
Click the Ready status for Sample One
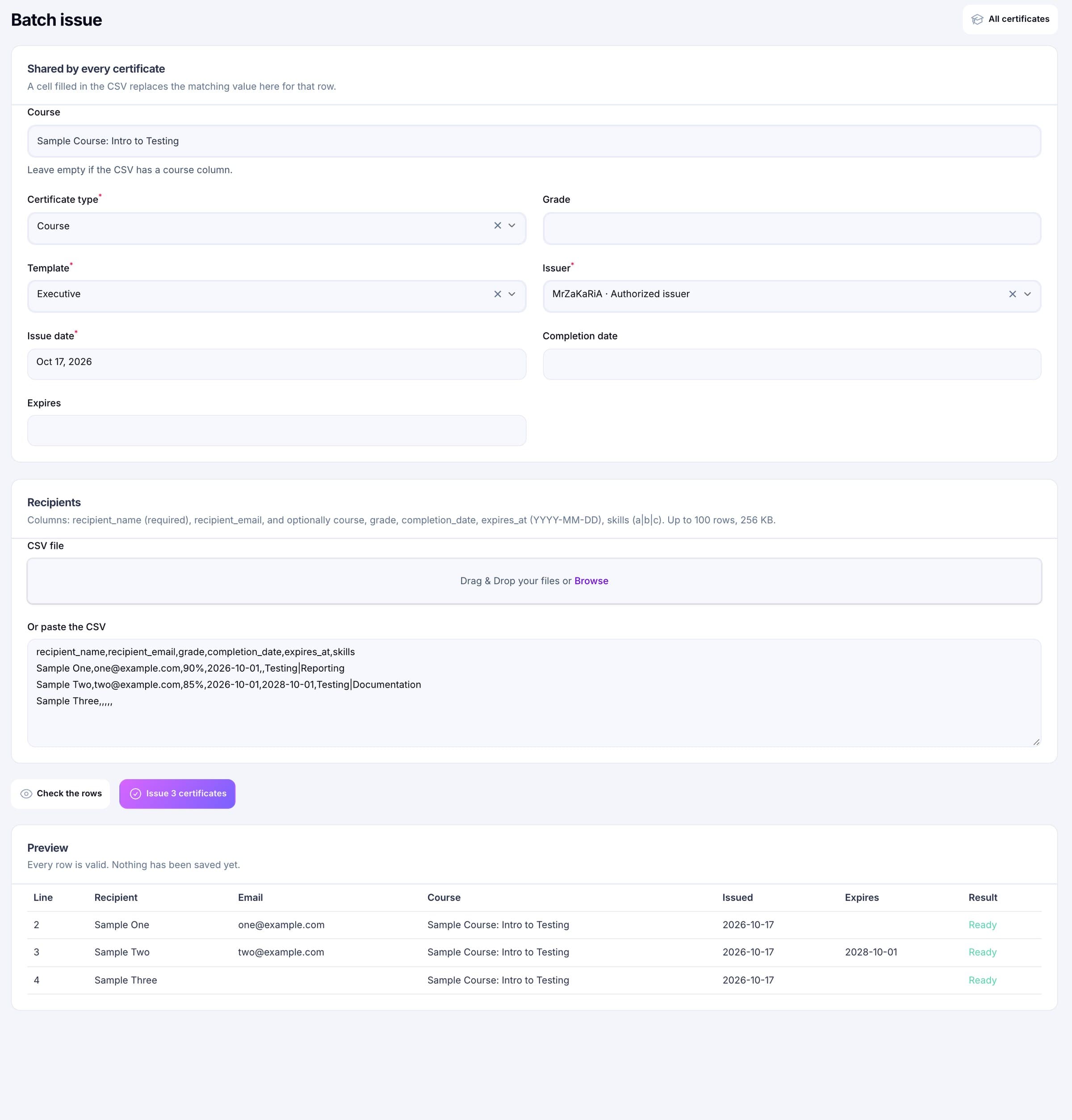click(x=982, y=925)
